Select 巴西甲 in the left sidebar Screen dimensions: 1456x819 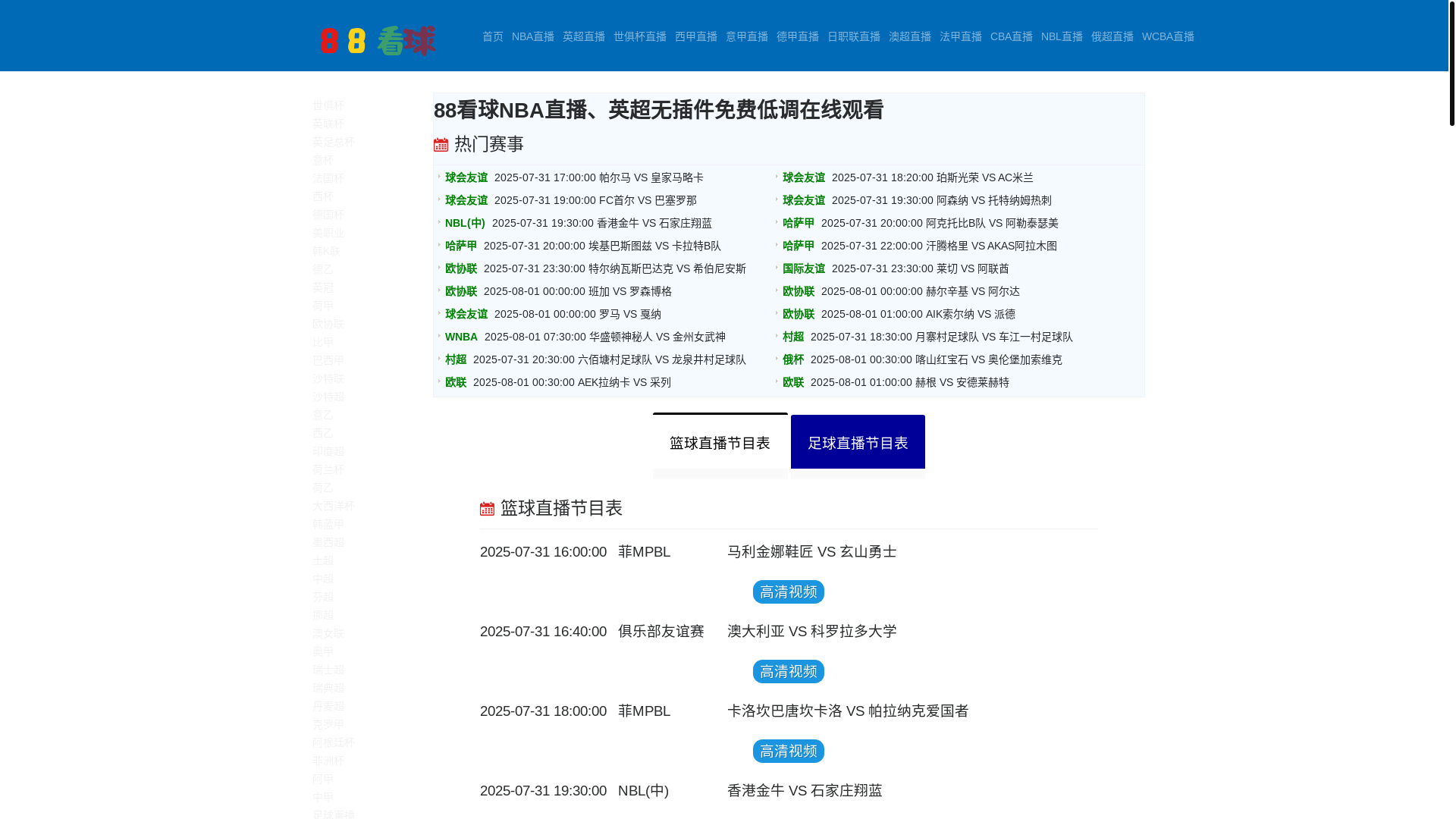coord(328,360)
